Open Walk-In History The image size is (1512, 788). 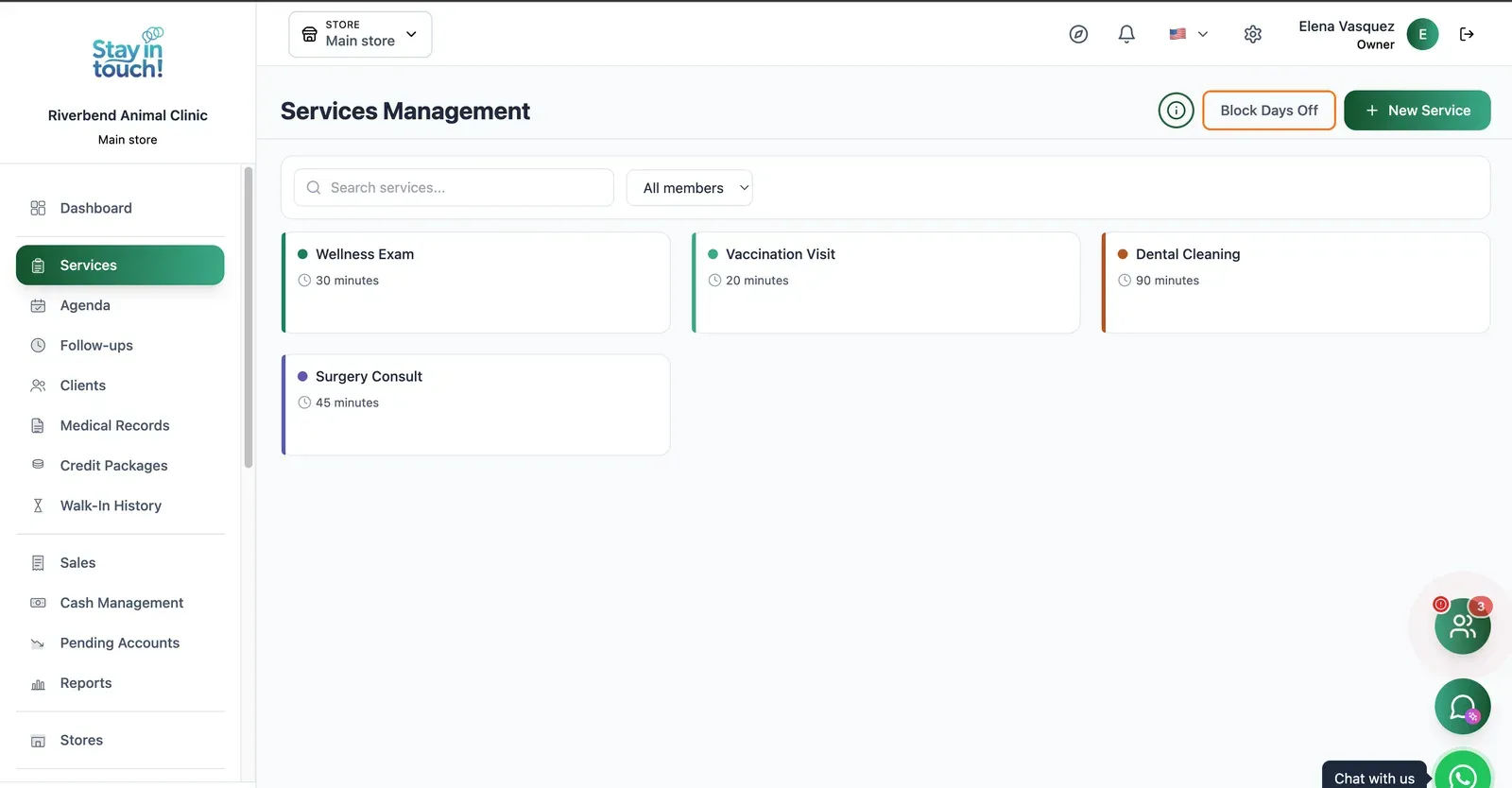coord(120,506)
